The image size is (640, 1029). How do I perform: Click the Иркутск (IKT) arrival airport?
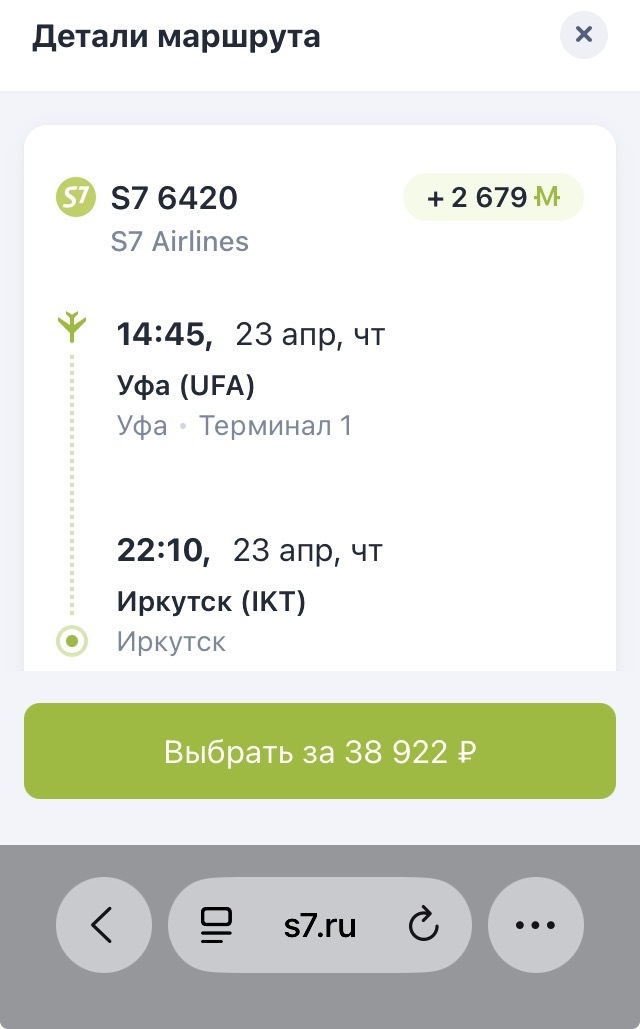tap(211, 601)
